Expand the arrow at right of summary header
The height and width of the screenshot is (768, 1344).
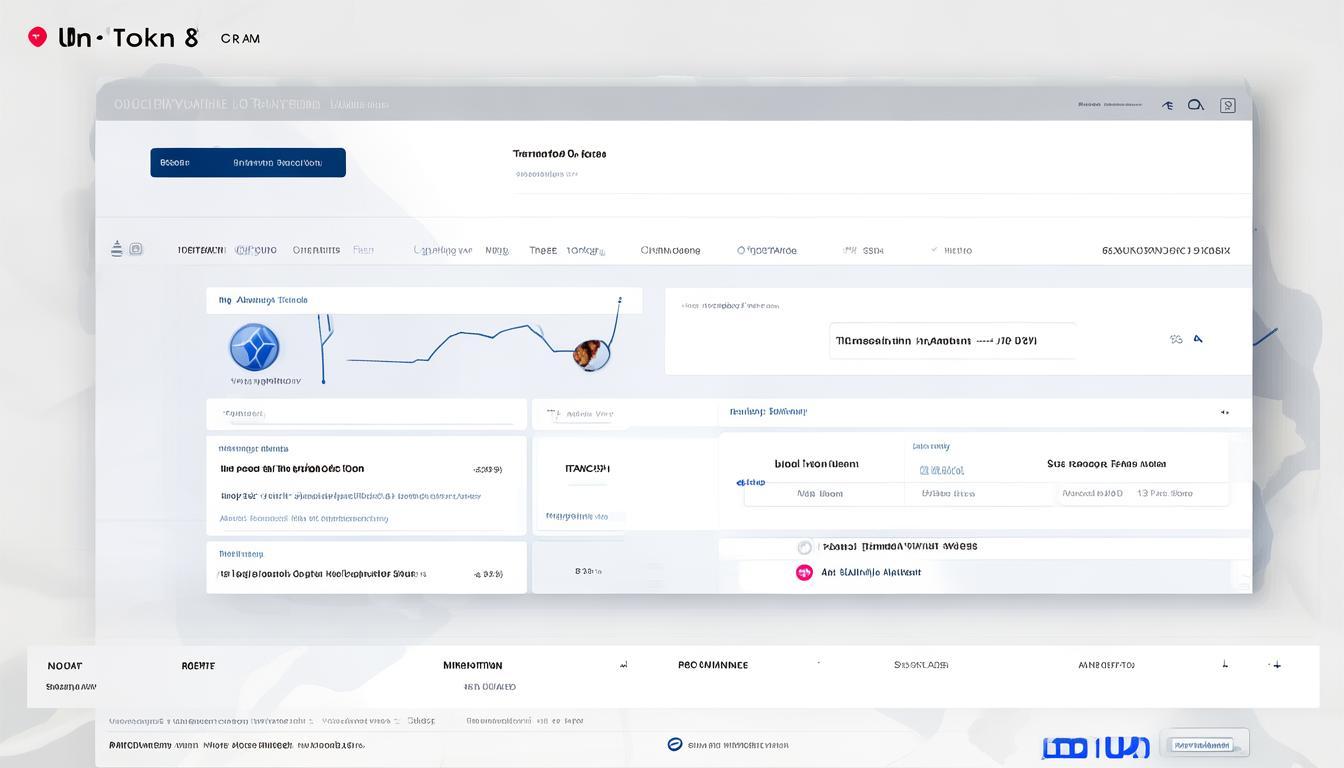(1224, 411)
